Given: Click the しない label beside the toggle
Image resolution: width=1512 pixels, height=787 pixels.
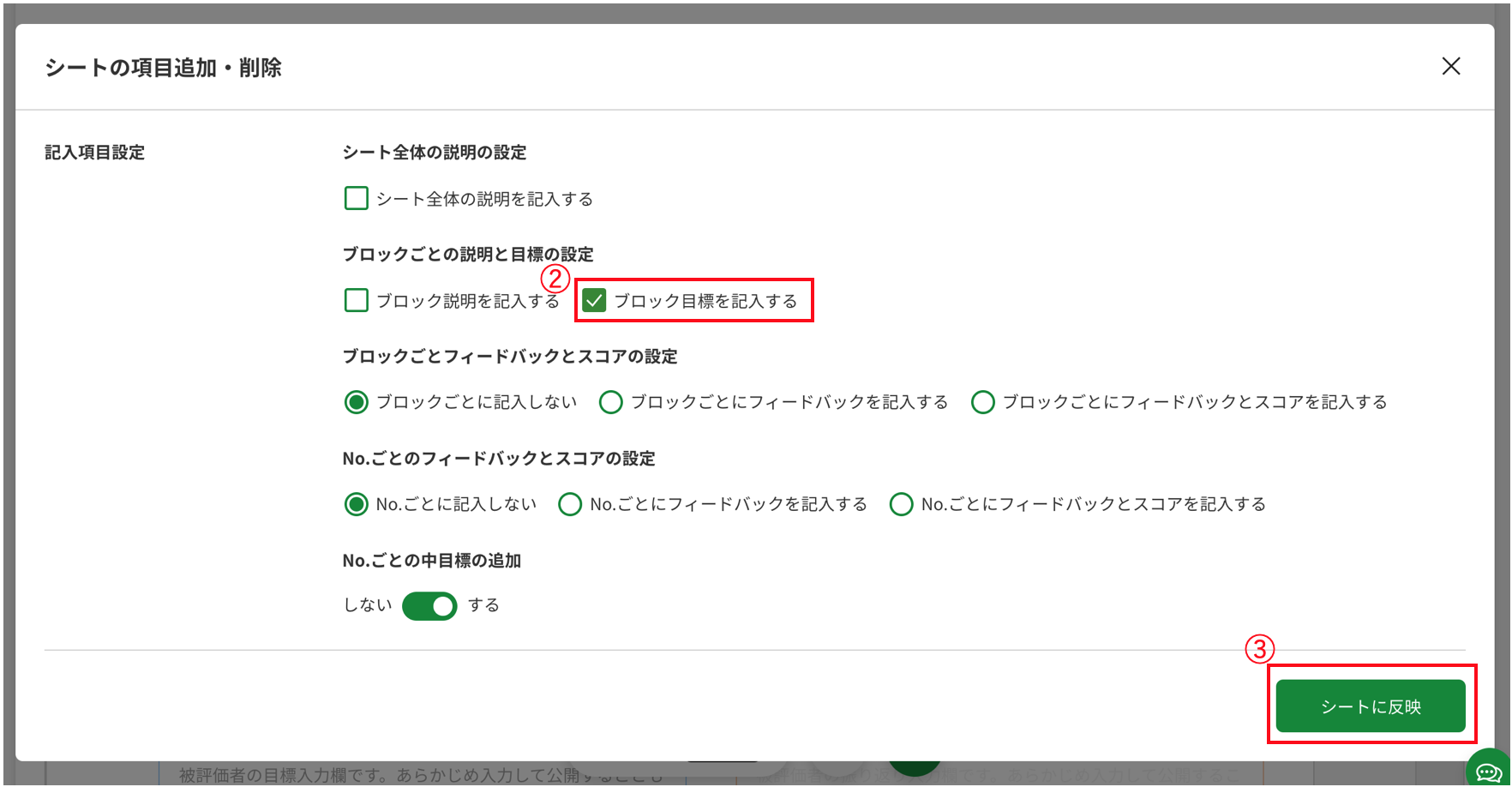Looking at the screenshot, I should 368,605.
